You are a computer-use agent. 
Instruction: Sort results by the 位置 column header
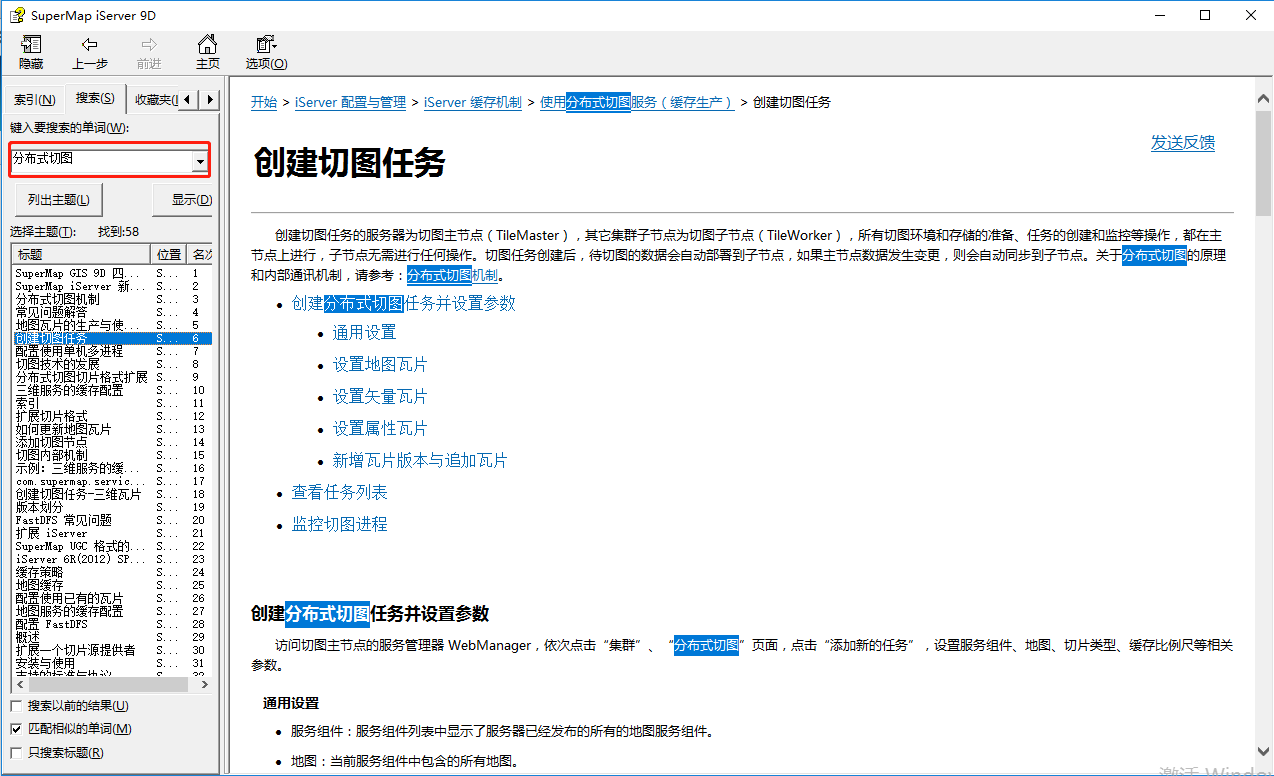point(169,254)
